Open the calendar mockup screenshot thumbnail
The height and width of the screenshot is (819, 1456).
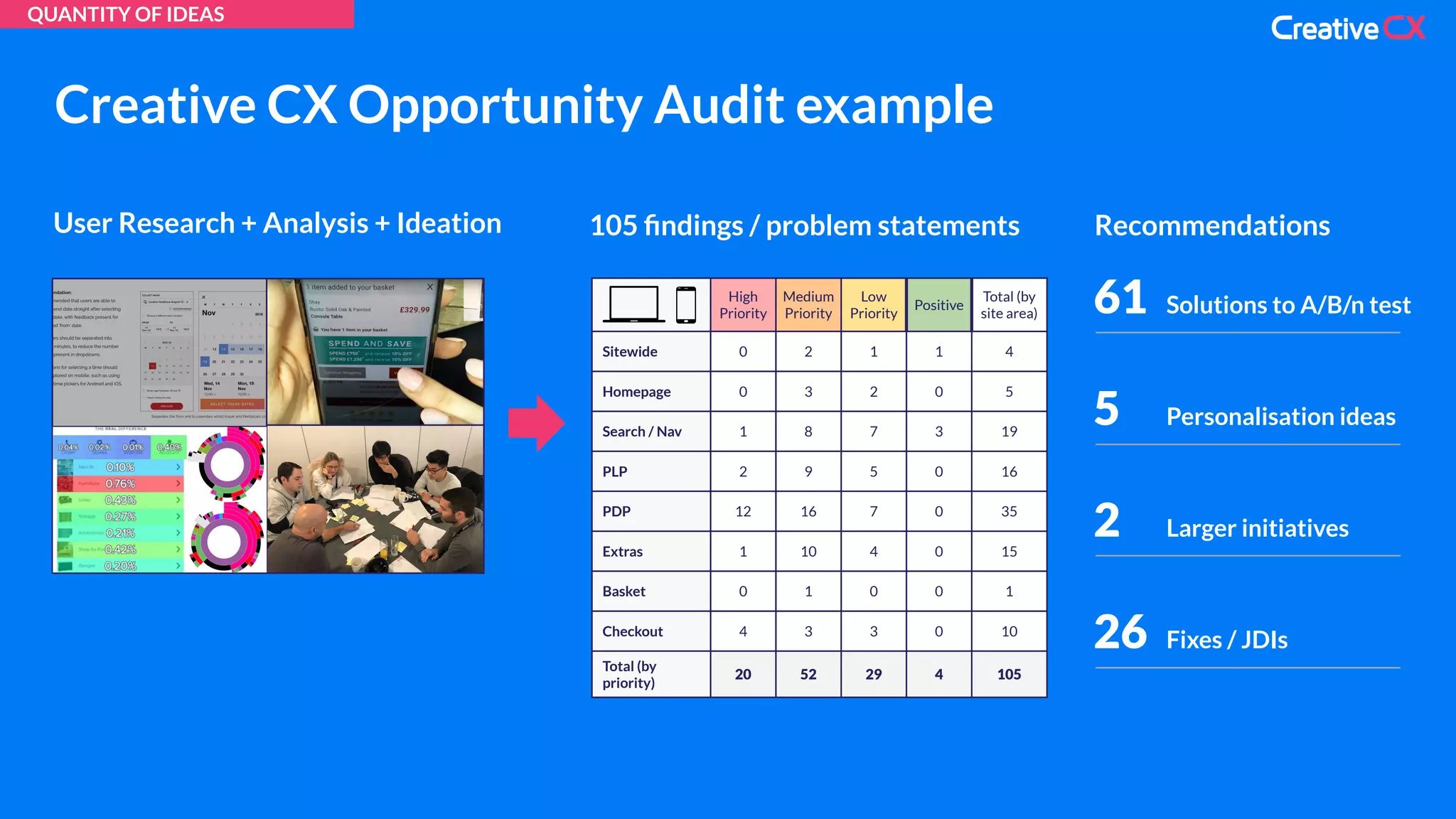coord(159,352)
